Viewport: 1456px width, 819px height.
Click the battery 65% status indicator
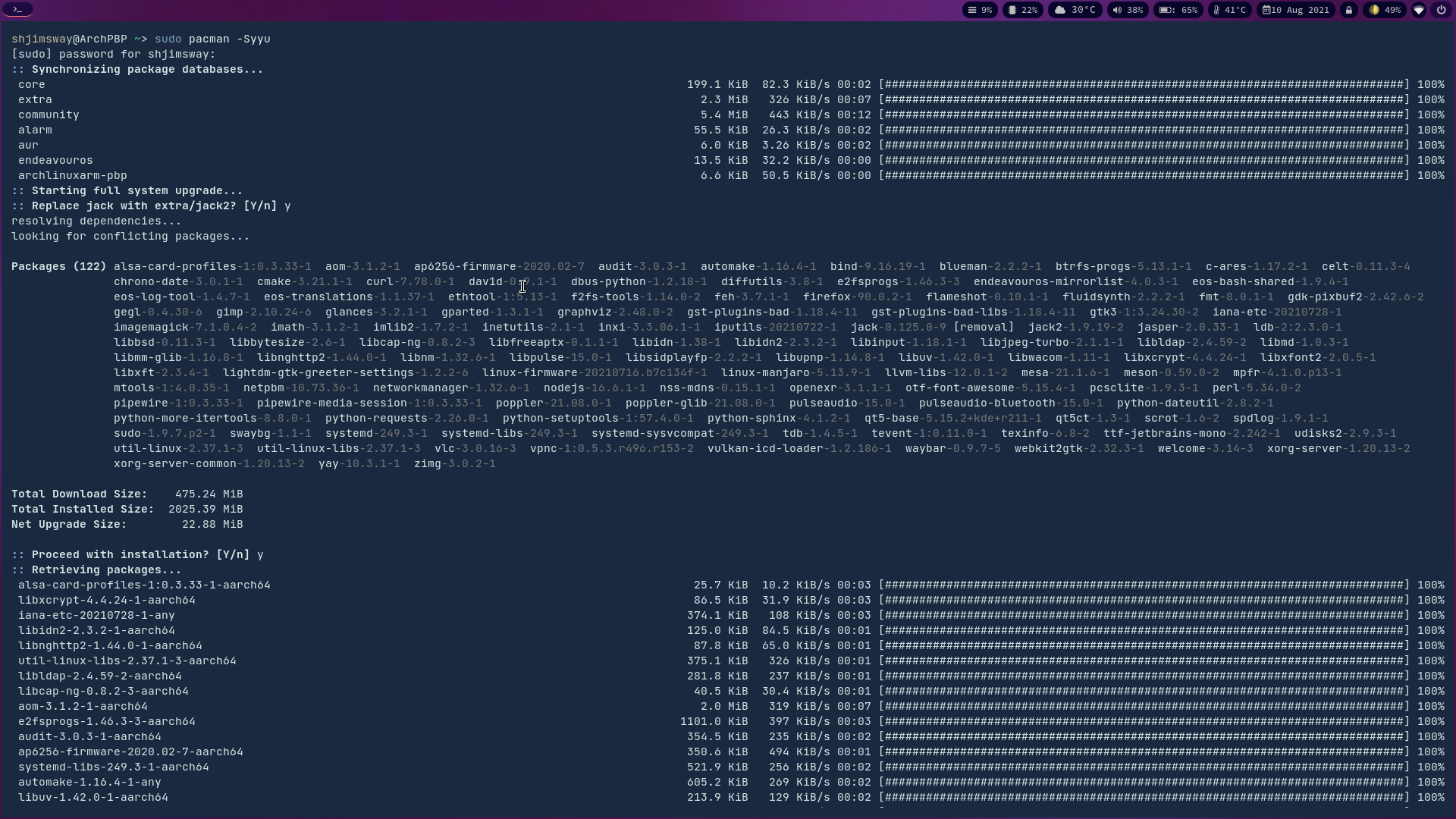tap(1178, 10)
